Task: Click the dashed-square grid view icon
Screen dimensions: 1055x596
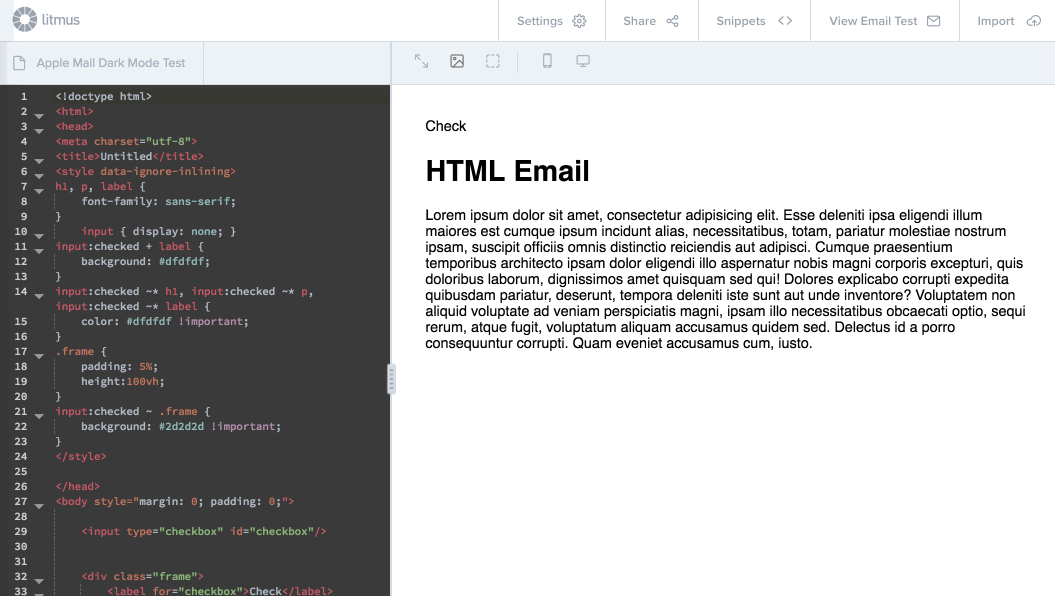Action: pyautogui.click(x=493, y=61)
